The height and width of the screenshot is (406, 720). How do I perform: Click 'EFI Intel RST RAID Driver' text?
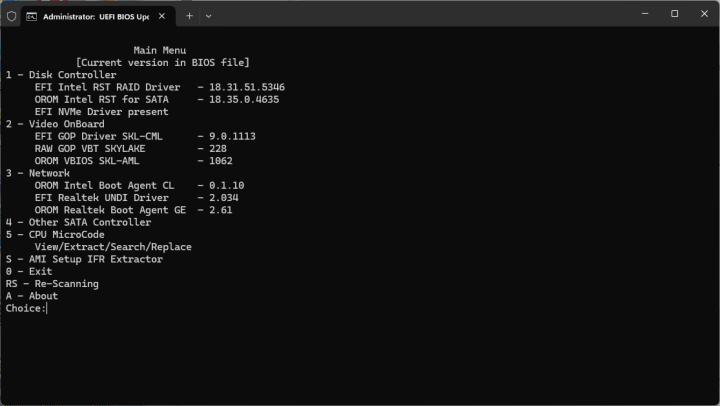pos(107,87)
